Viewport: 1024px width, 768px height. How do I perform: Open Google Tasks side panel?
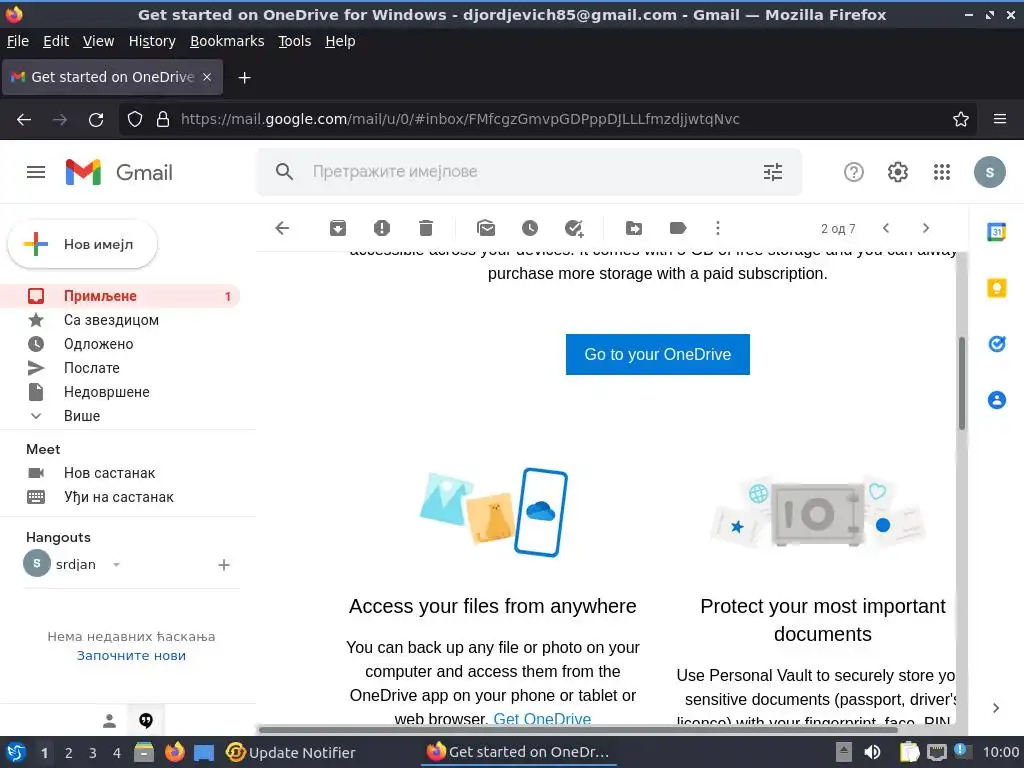point(997,344)
